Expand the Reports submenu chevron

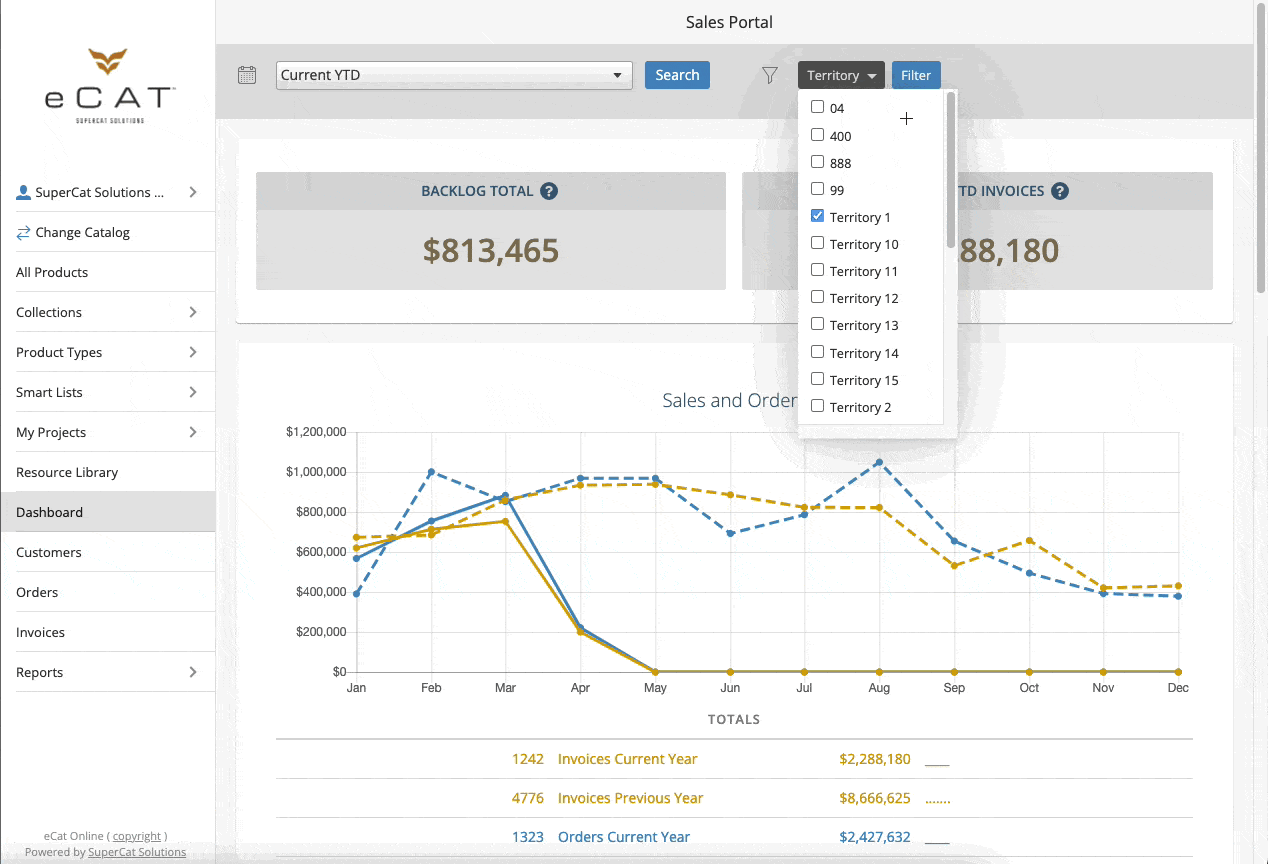pyautogui.click(x=193, y=672)
